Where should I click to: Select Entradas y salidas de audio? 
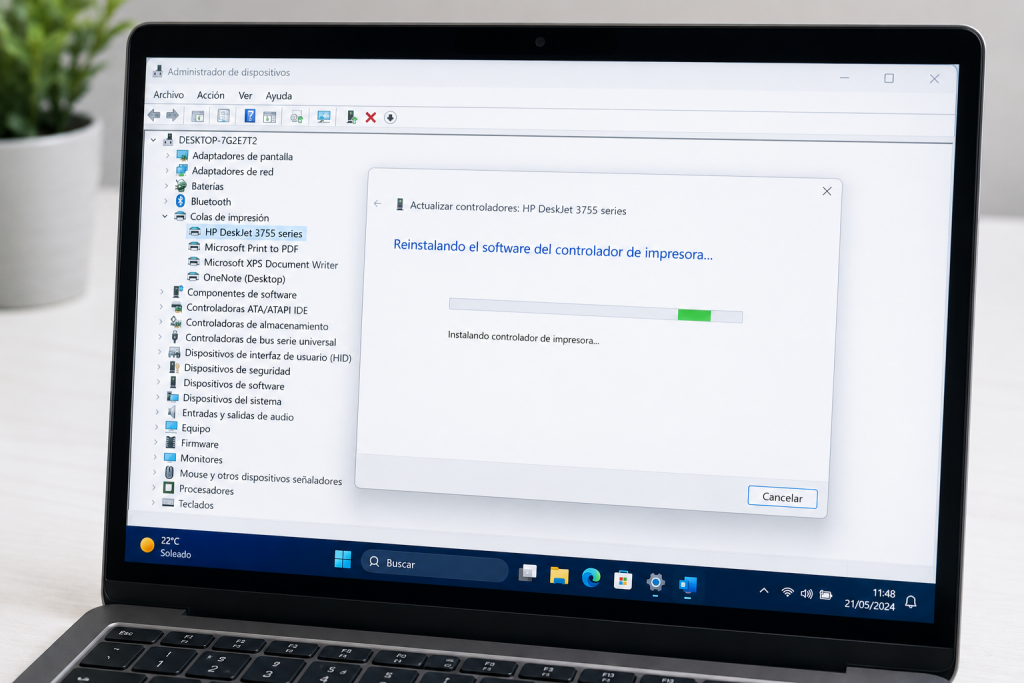coord(238,415)
